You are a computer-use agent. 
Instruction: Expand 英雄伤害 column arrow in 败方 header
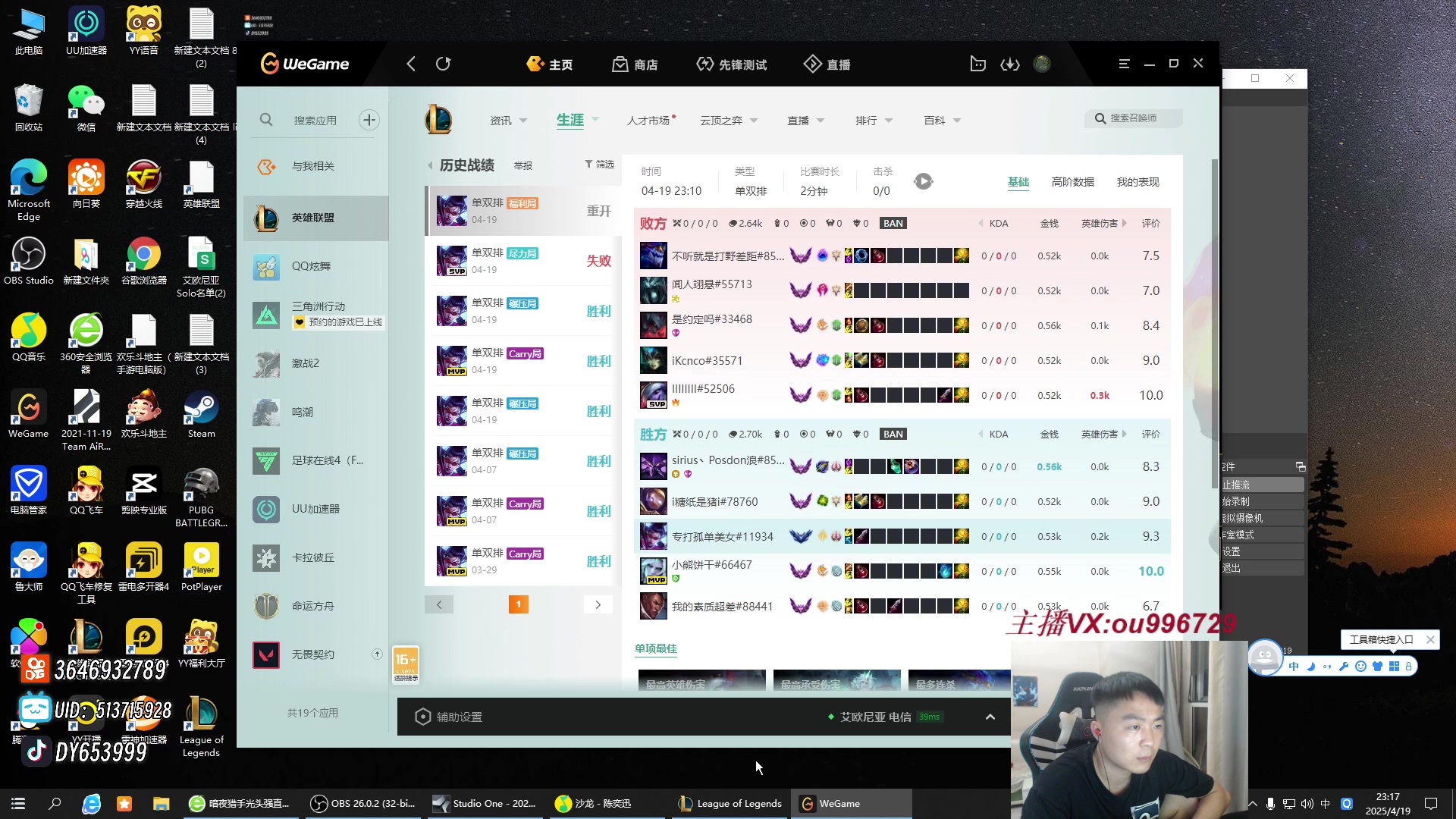[x=1124, y=223]
